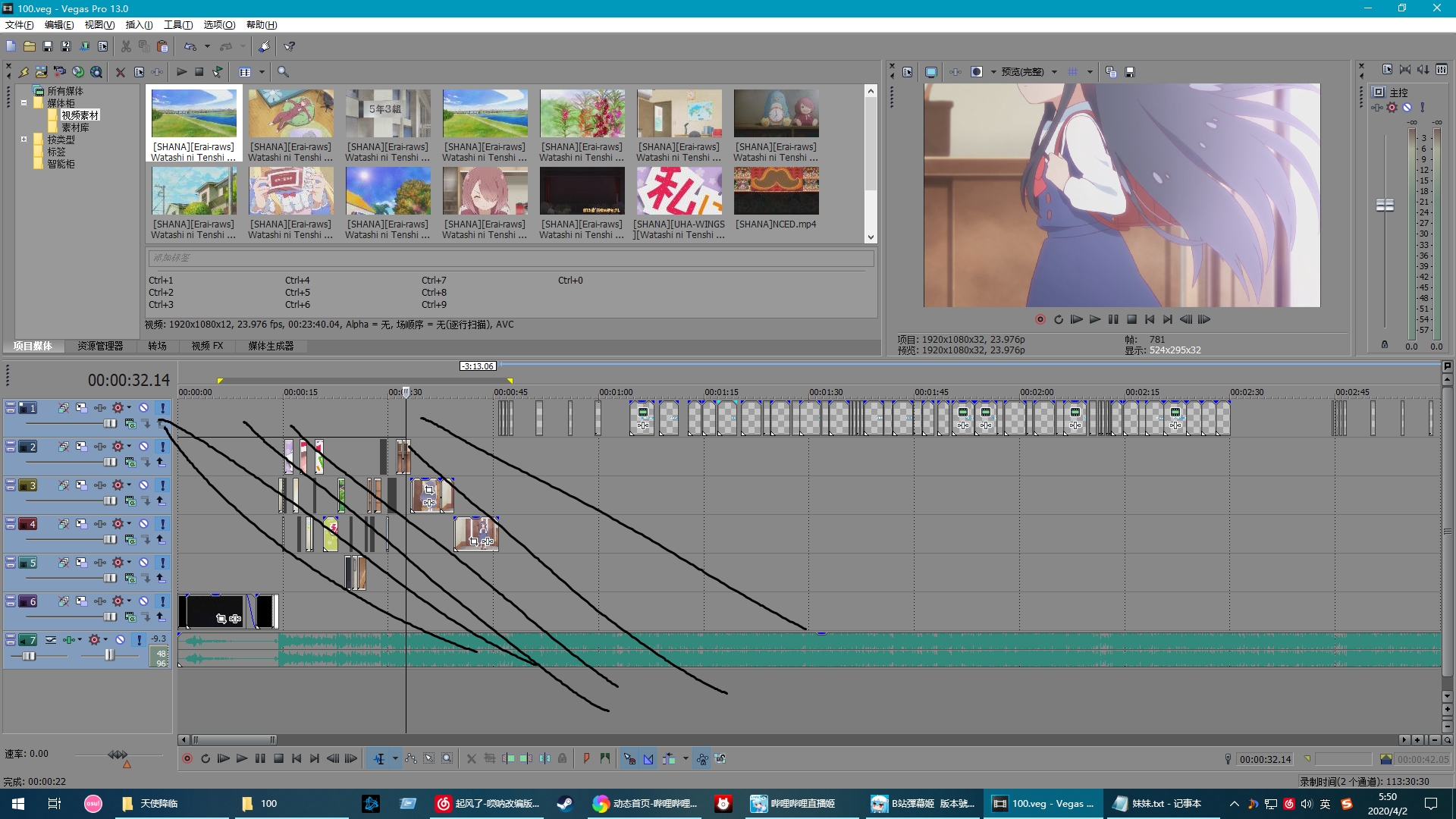Viewport: 1456px width, 819px height.
Task: Switch to the 视频 FX tab
Action: (x=207, y=346)
